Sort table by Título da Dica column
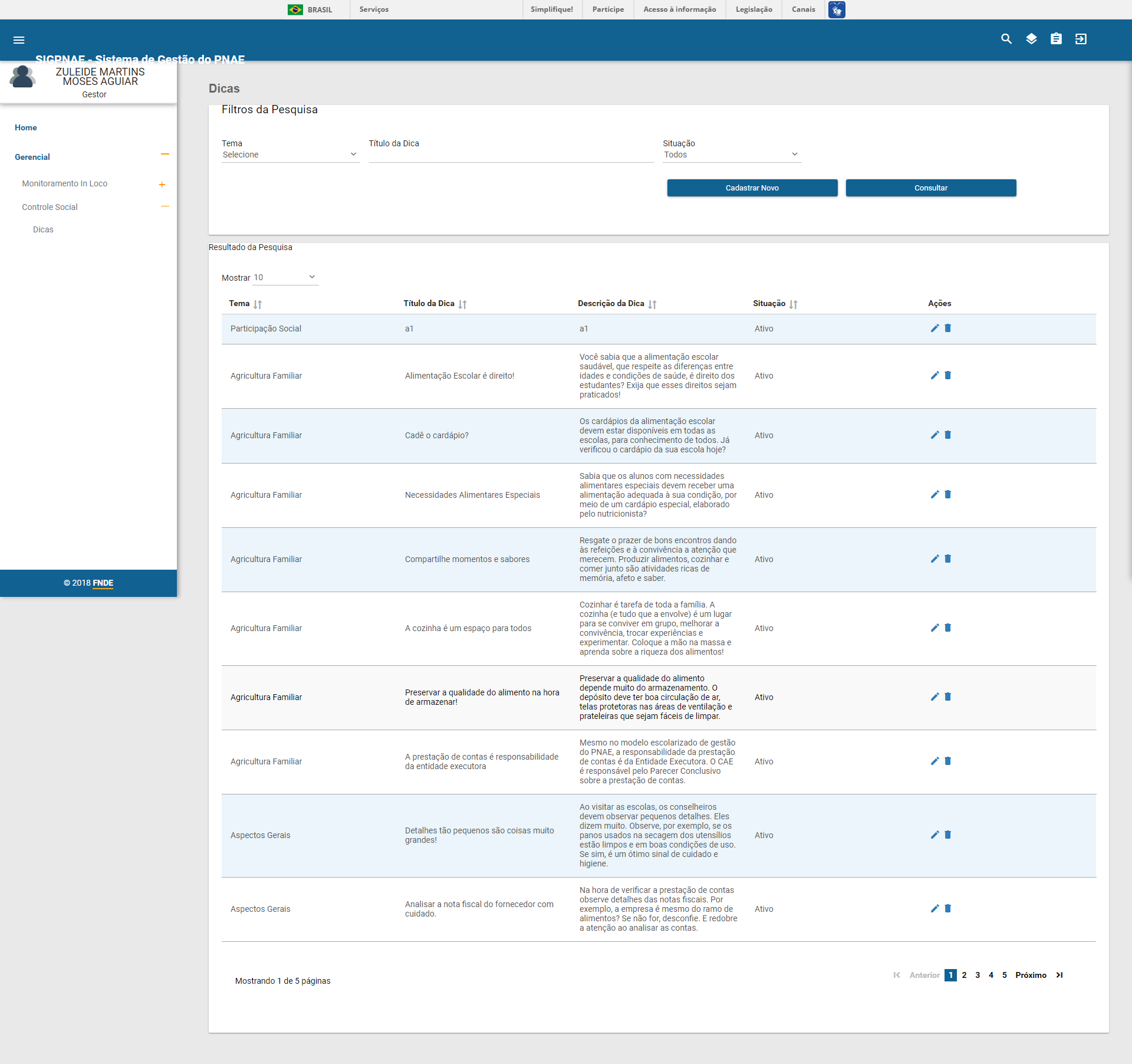Image resolution: width=1132 pixels, height=1064 pixels. point(462,304)
